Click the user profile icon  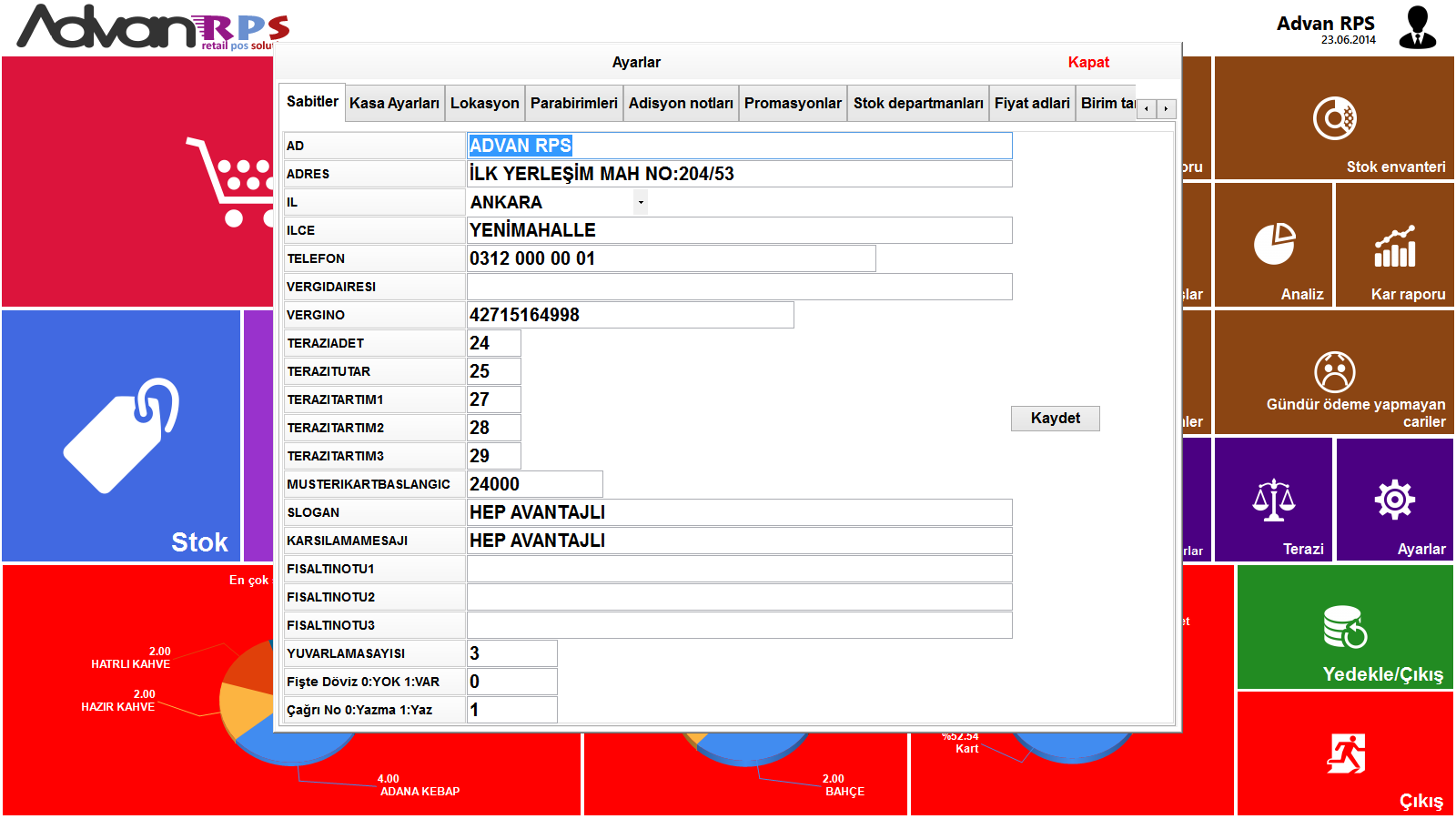tap(1417, 27)
